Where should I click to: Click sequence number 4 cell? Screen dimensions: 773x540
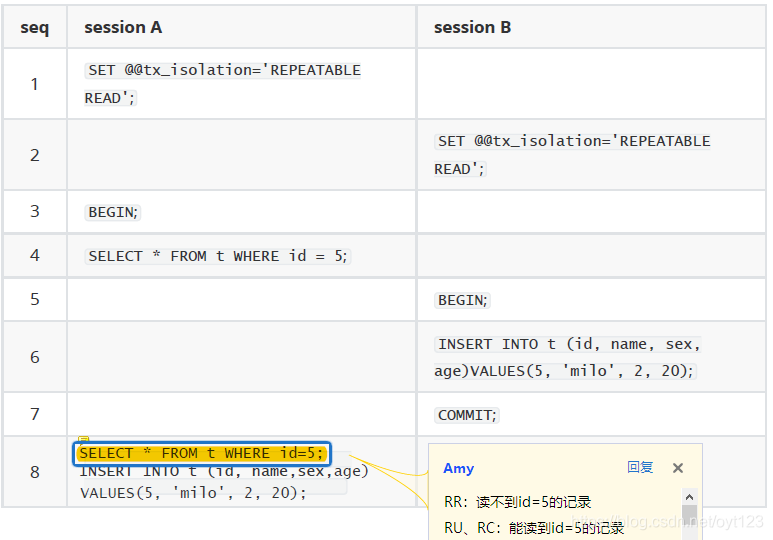35,255
